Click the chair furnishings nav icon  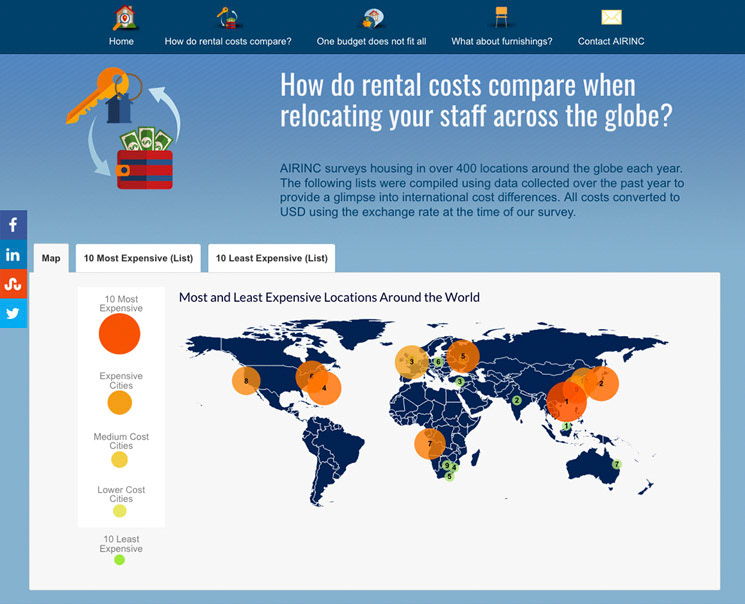point(501,17)
